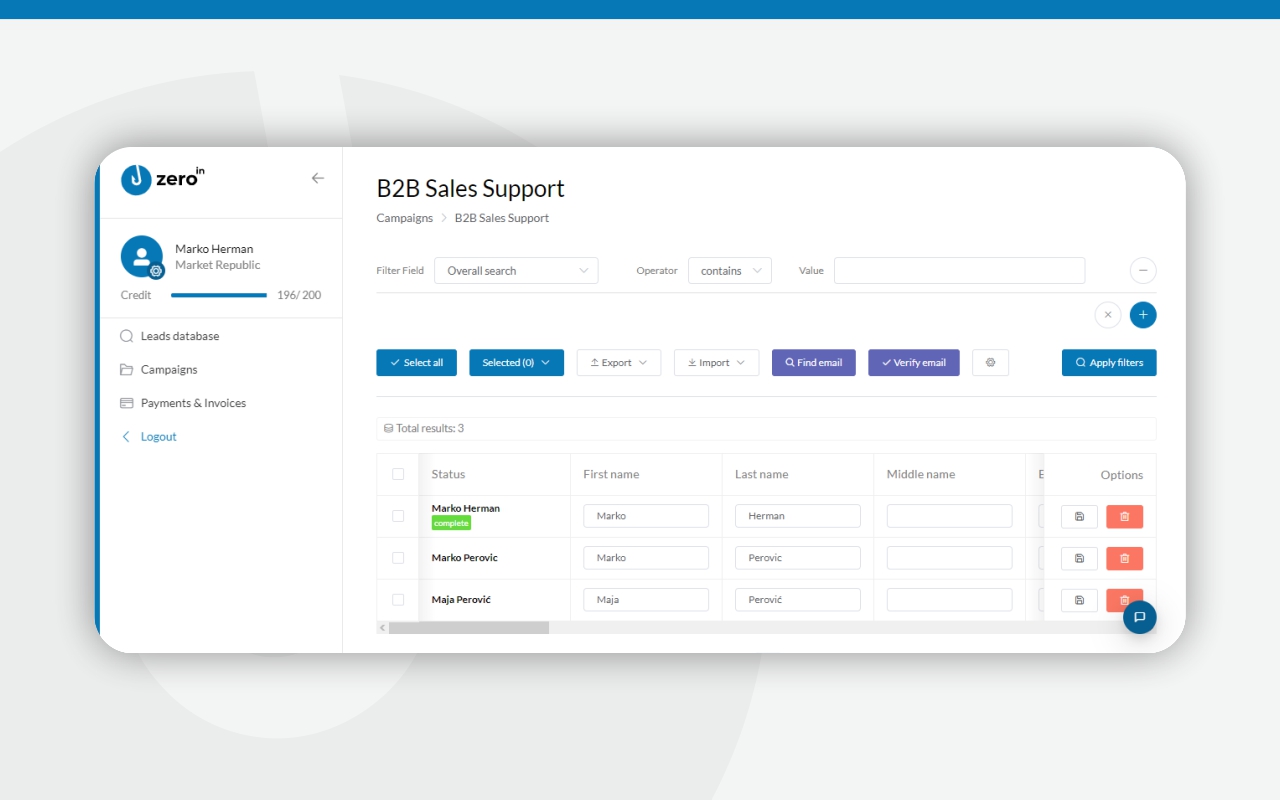Image resolution: width=1280 pixels, height=800 pixels.
Task: Expand the Export dropdown
Action: tap(618, 362)
